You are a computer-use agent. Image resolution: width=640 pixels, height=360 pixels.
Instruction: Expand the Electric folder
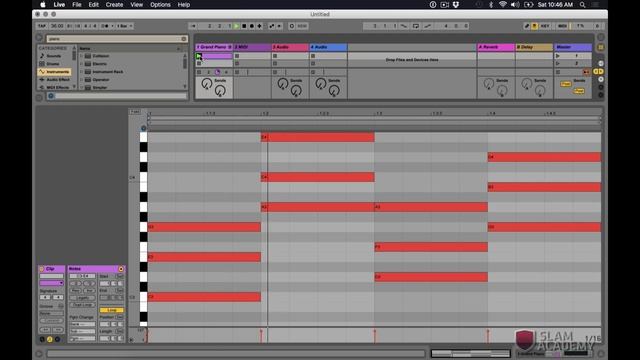(82, 64)
